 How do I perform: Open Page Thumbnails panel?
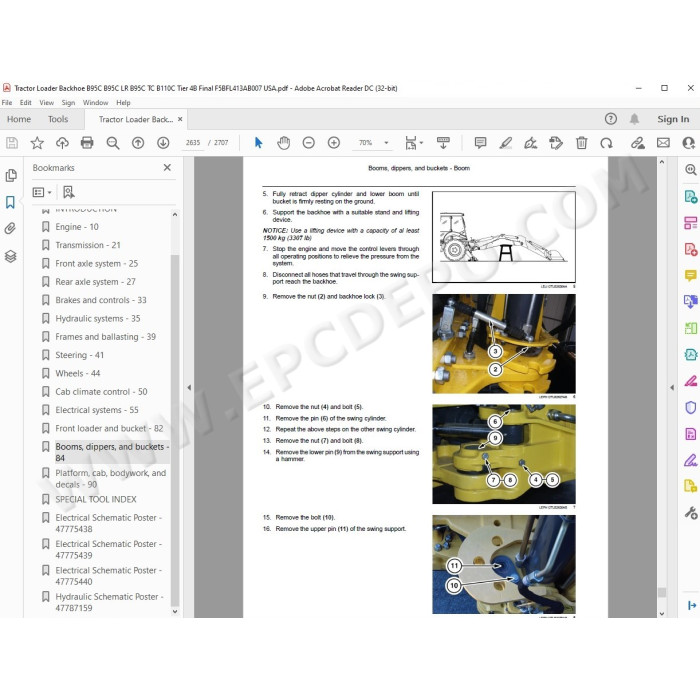(x=11, y=175)
